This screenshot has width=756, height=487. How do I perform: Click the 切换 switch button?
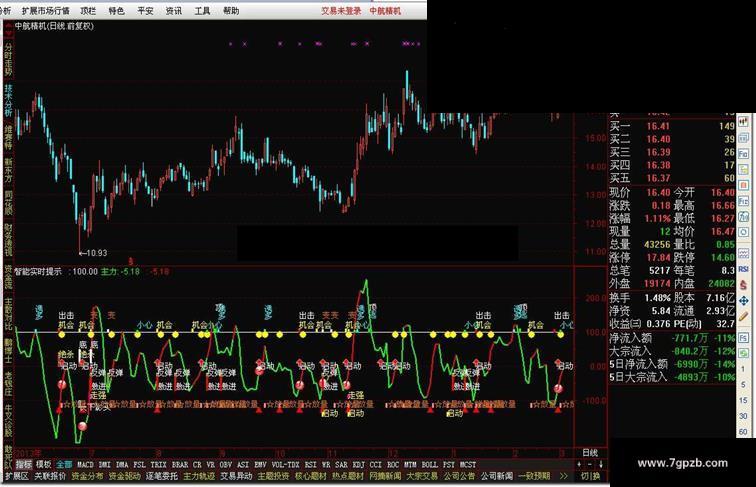(x=590, y=476)
